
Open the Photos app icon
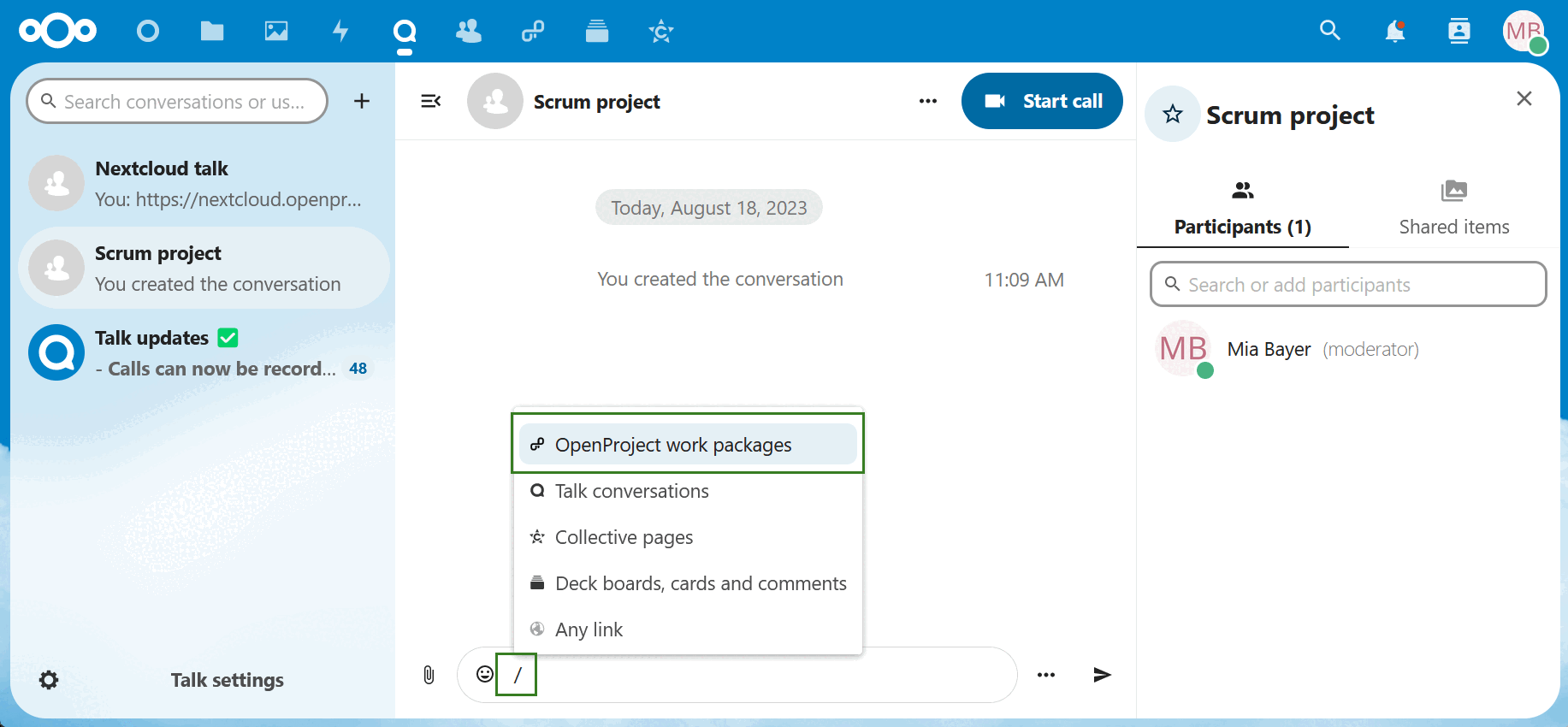[276, 32]
